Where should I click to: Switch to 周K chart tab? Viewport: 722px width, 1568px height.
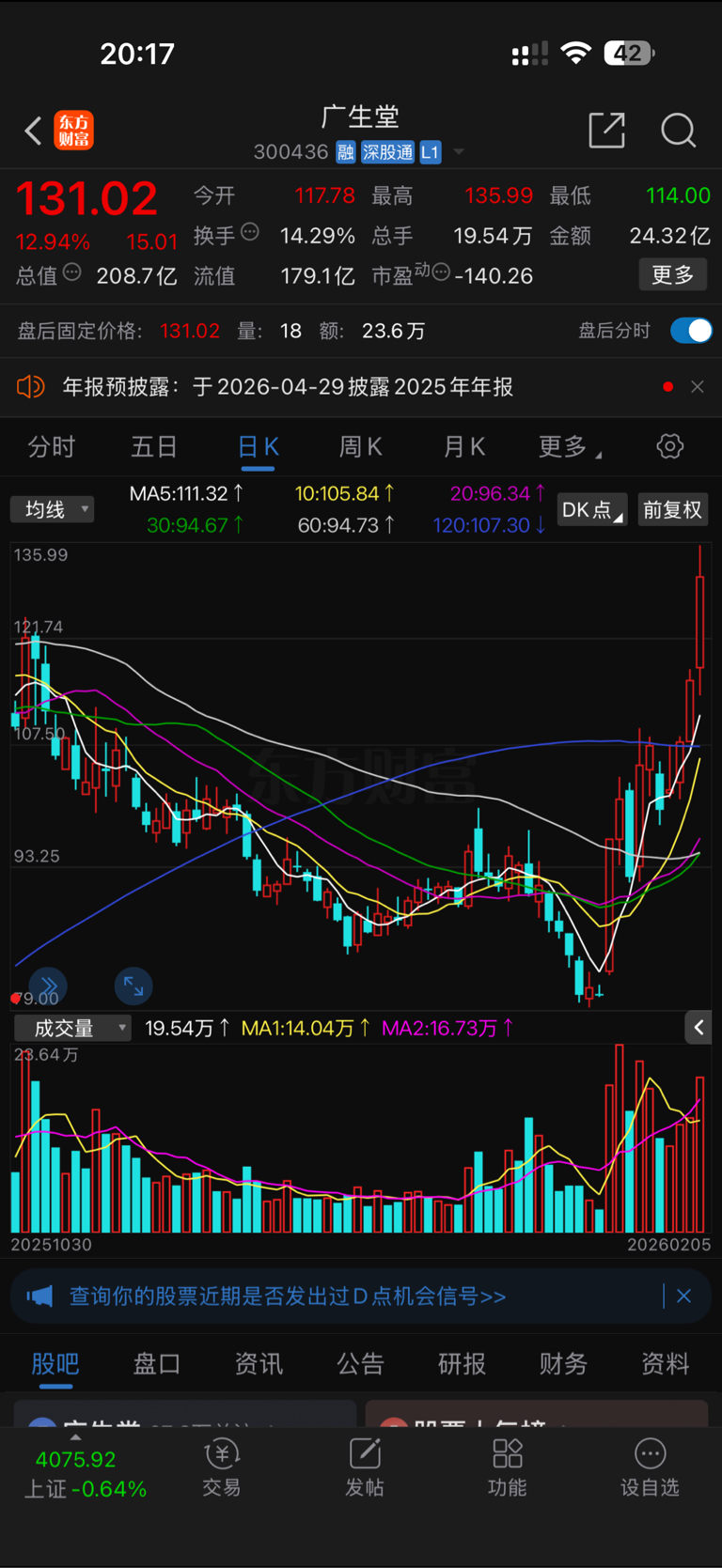coord(360,447)
